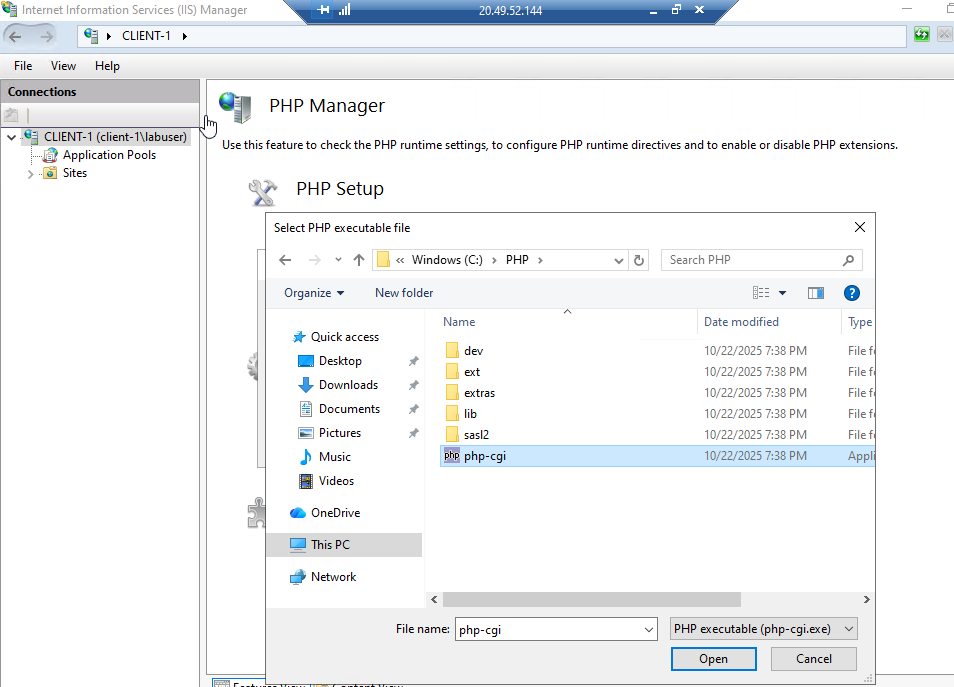Select CLIENT-1 (client-1\labuser) node
Screen dimensions: 954x687
[115, 137]
